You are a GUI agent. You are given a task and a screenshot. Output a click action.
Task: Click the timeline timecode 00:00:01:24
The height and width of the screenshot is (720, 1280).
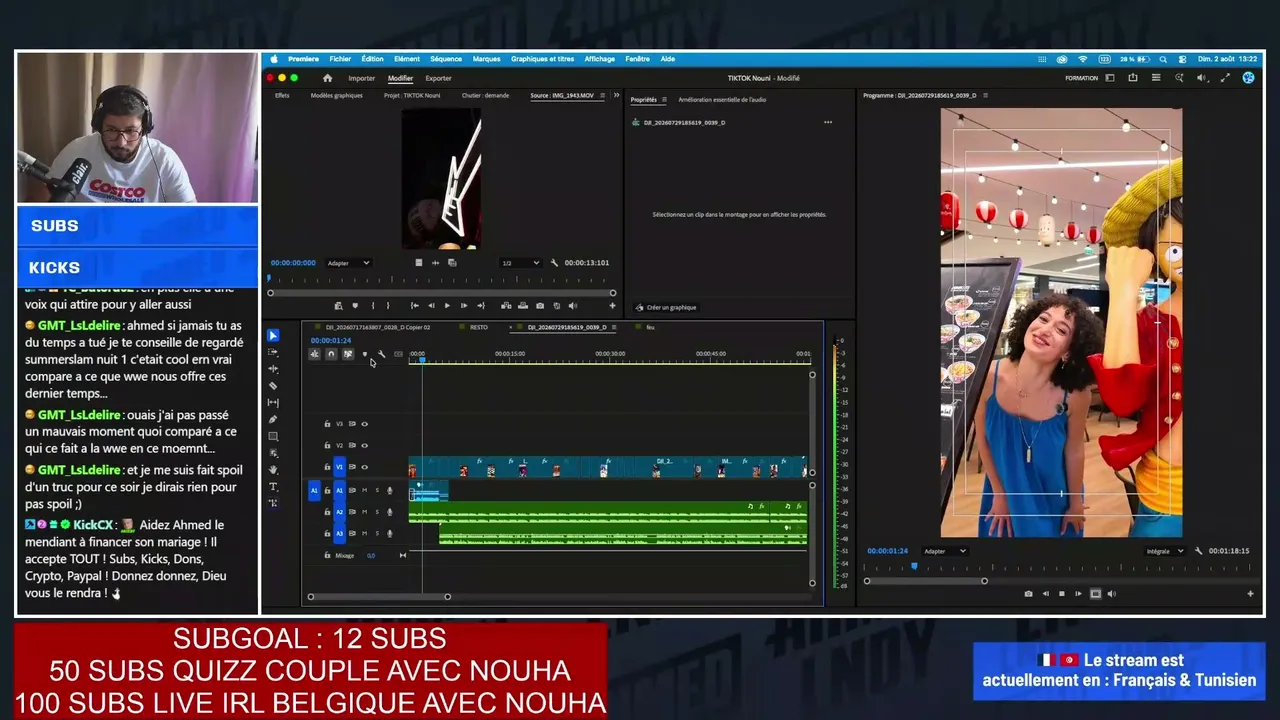click(x=331, y=341)
